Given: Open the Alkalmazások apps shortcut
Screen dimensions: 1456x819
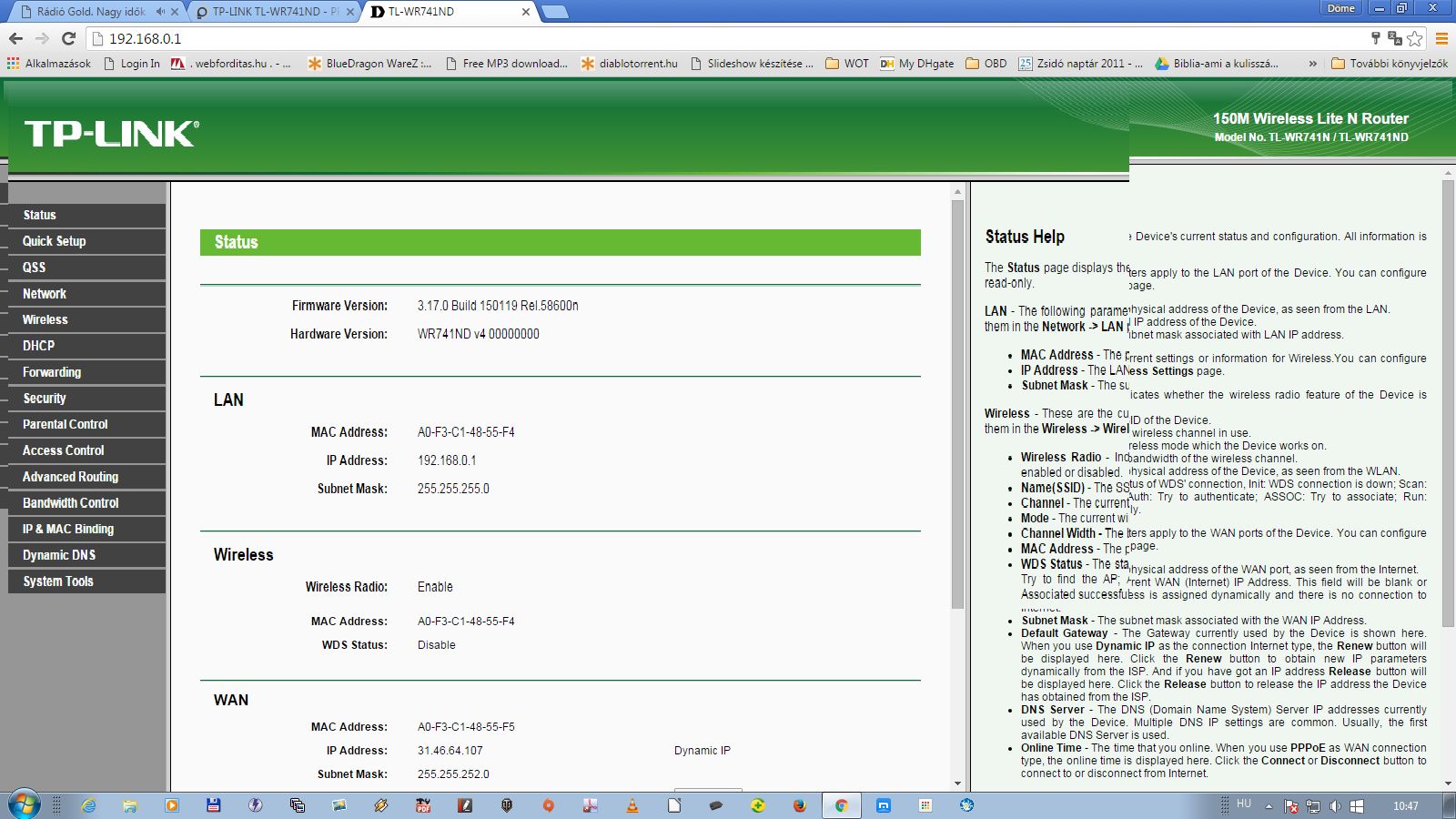Looking at the screenshot, I should coord(49,64).
